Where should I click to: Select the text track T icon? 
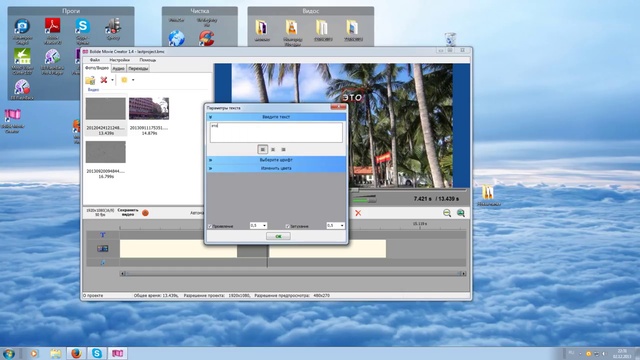[102, 235]
